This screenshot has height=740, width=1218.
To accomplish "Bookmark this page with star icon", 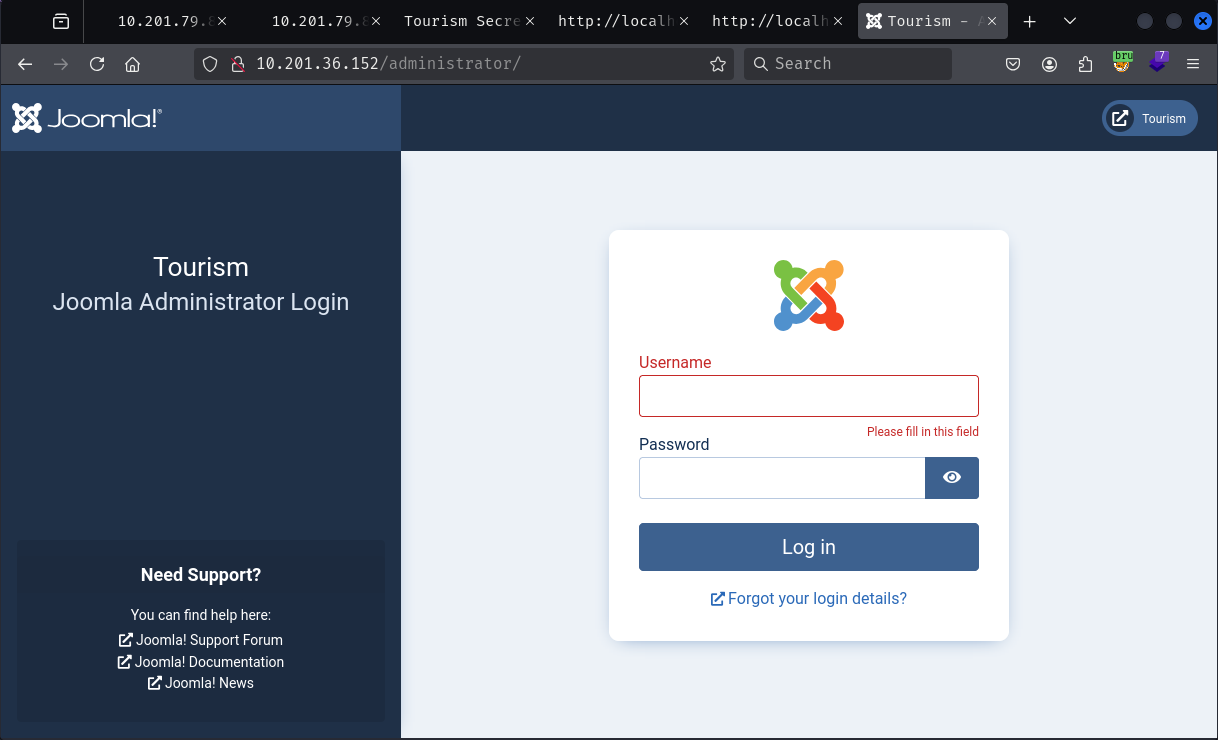I will tap(717, 64).
